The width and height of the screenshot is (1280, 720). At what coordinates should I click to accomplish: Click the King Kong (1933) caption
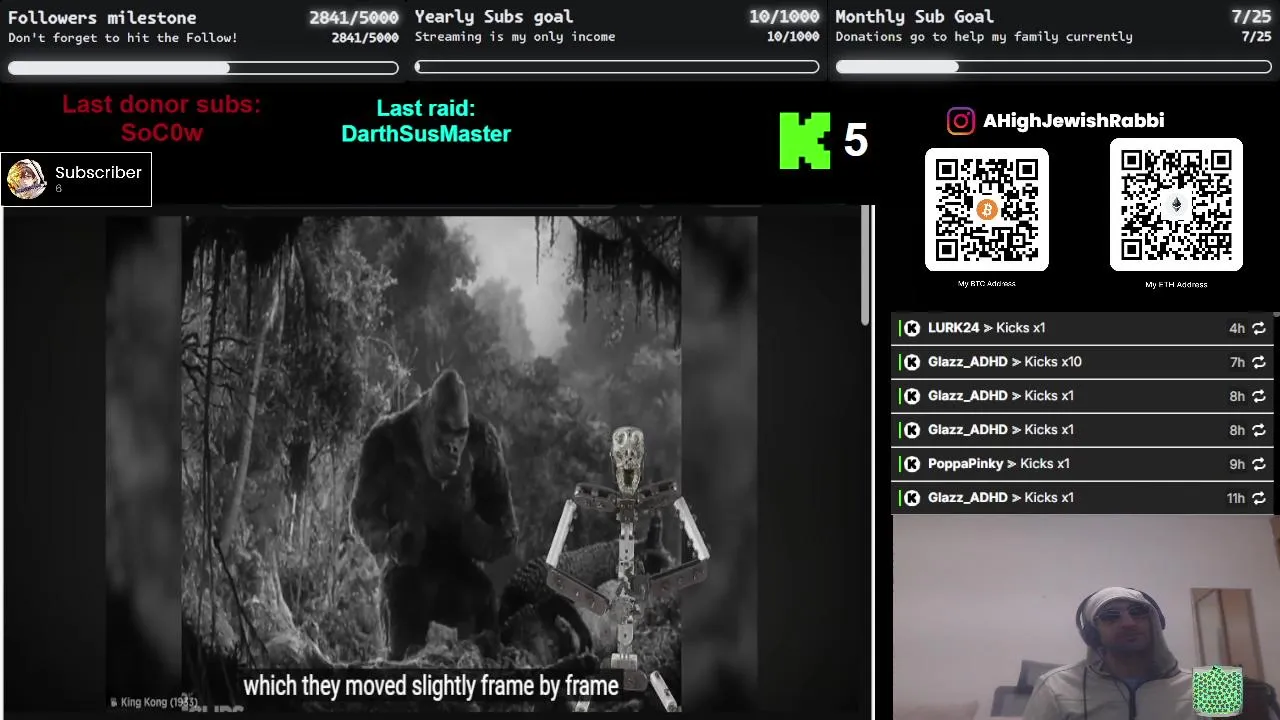[153, 702]
